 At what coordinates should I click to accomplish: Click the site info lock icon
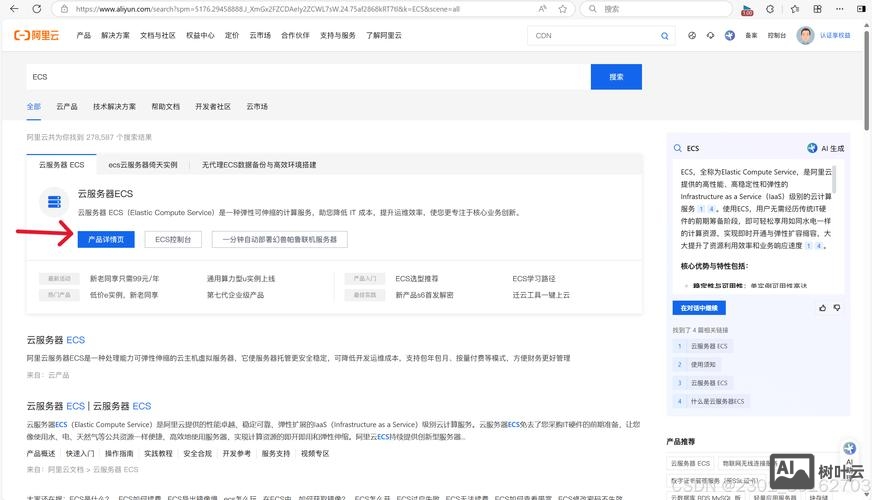coord(65,9)
